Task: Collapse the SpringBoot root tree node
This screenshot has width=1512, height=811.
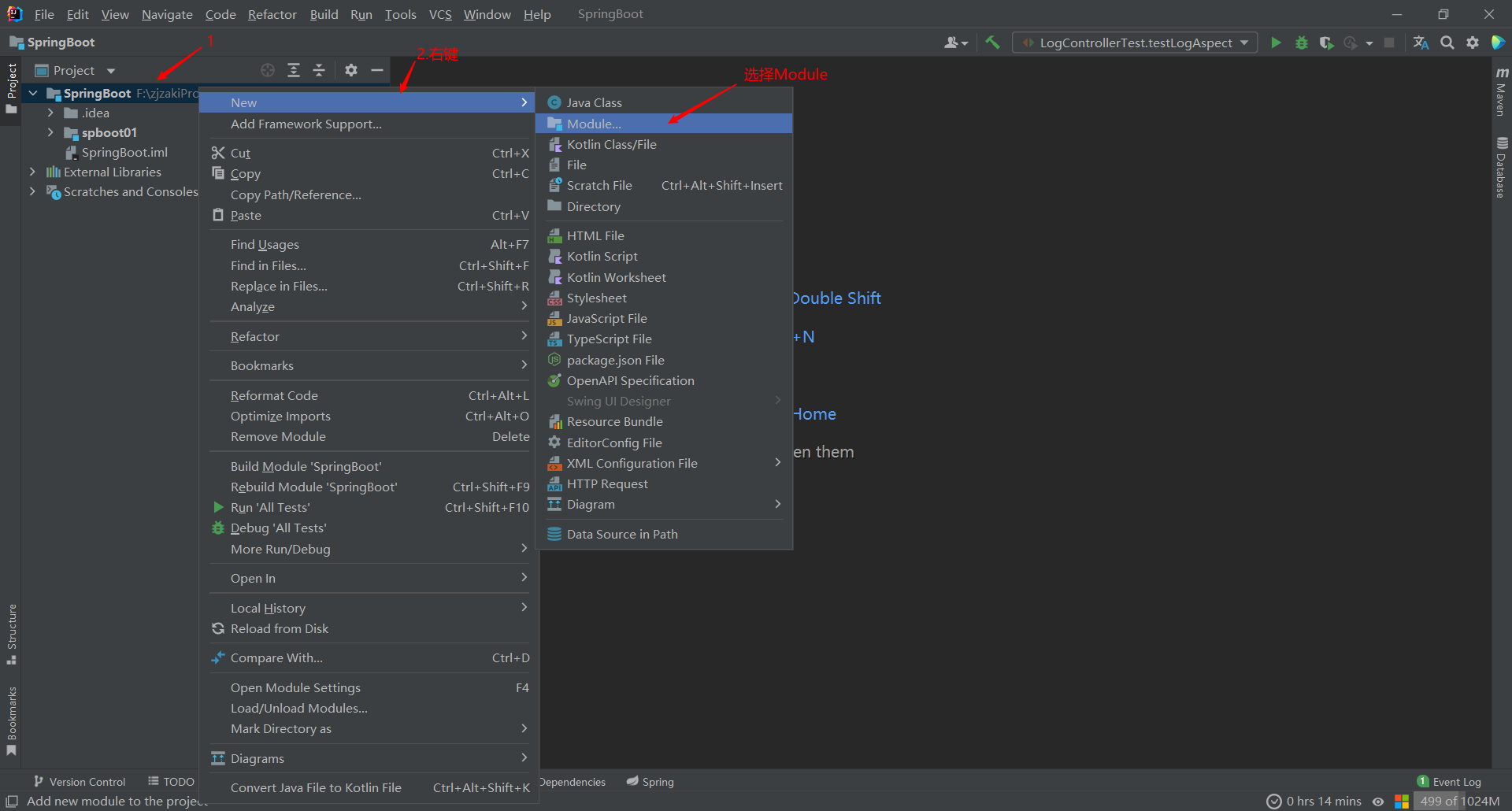Action: tap(33, 93)
